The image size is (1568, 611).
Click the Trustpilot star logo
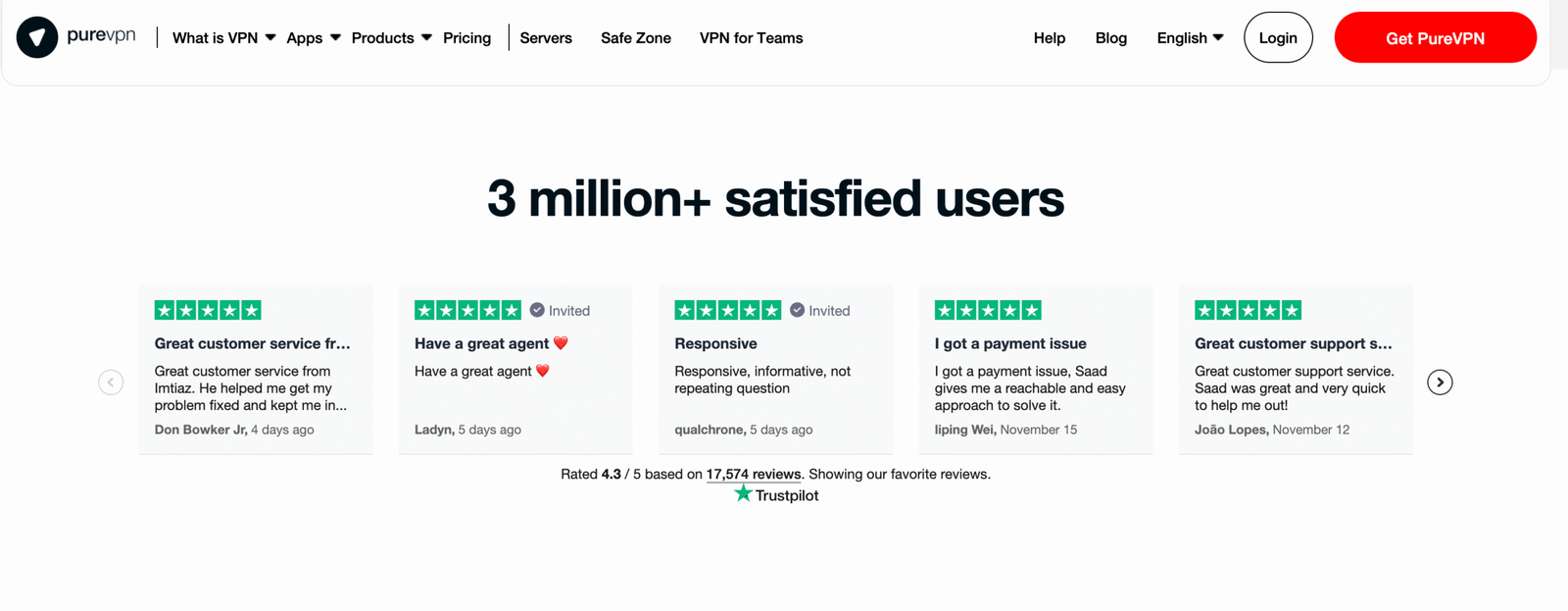tap(744, 494)
